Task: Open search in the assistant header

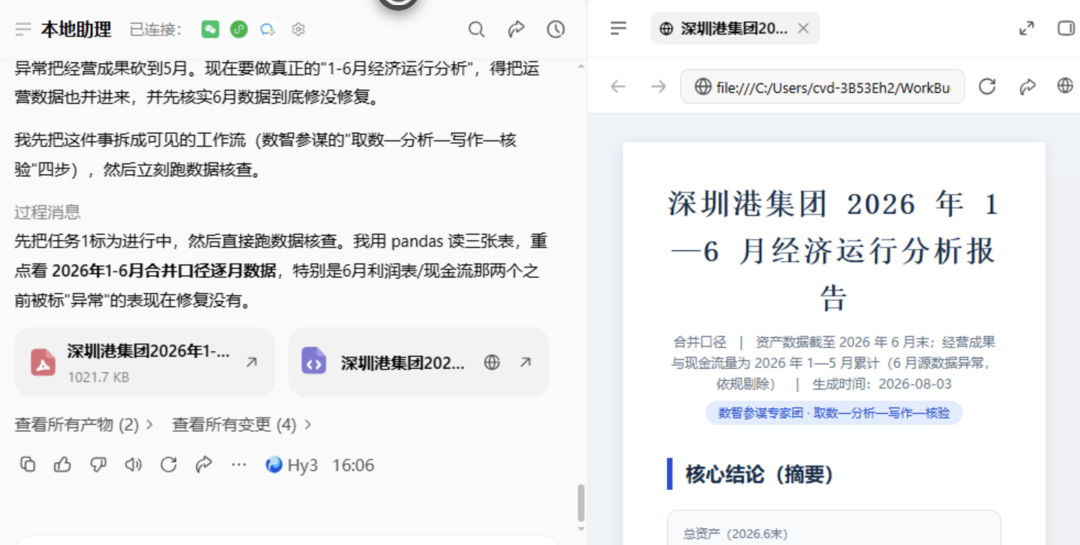Action: click(x=477, y=29)
